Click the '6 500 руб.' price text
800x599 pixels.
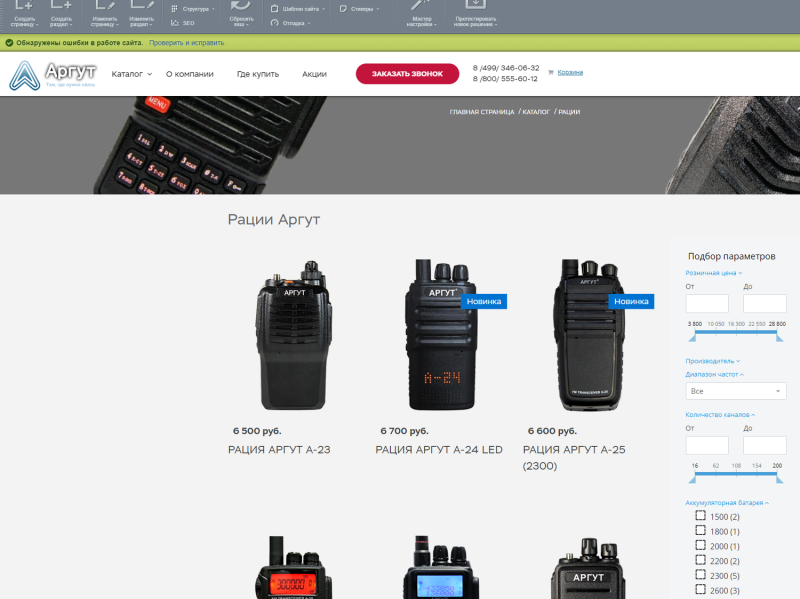(x=257, y=431)
